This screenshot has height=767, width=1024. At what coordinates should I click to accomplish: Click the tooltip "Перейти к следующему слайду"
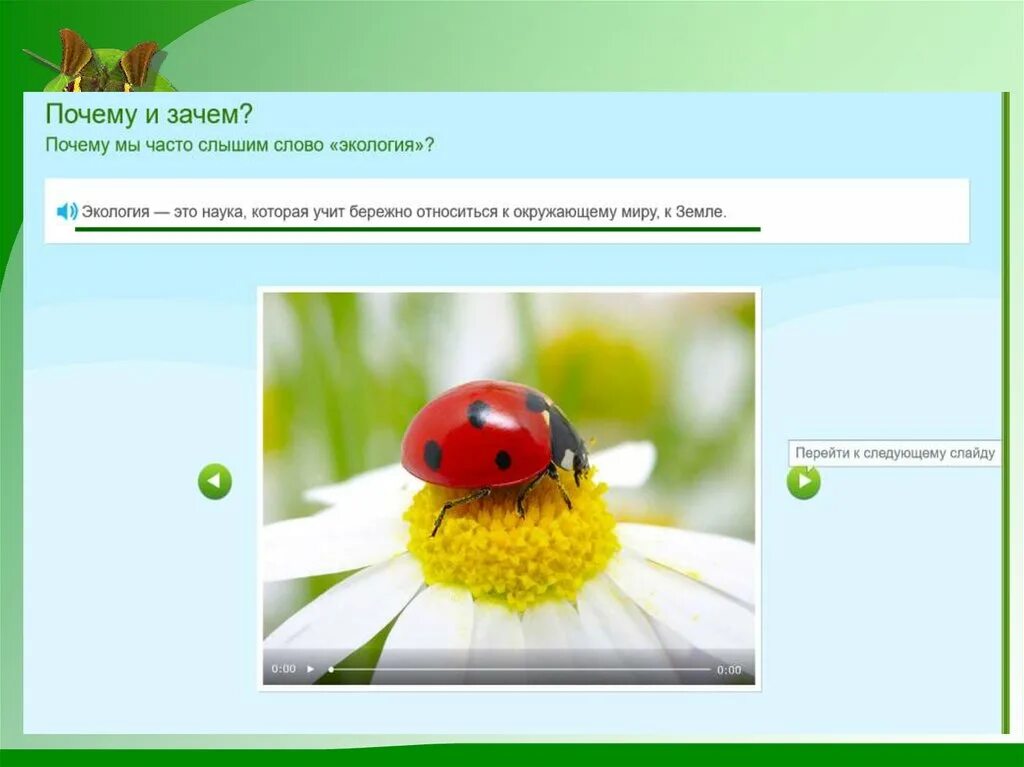pos(894,453)
